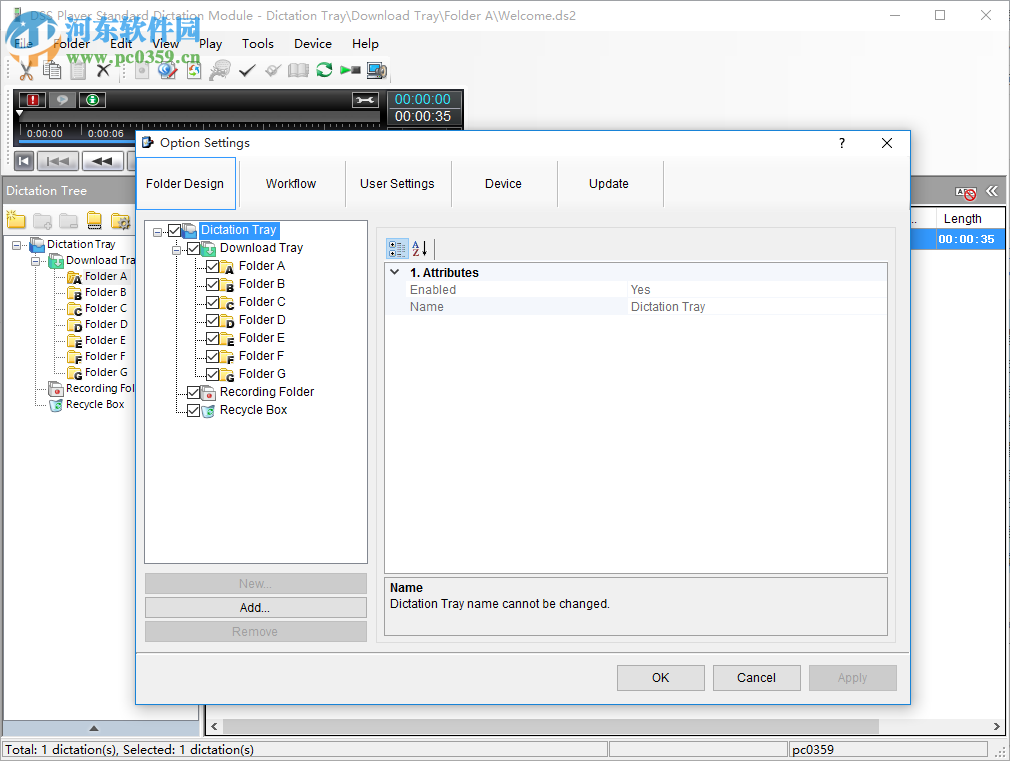
Task: Toggle the Folder G checkbox
Action: 213,374
